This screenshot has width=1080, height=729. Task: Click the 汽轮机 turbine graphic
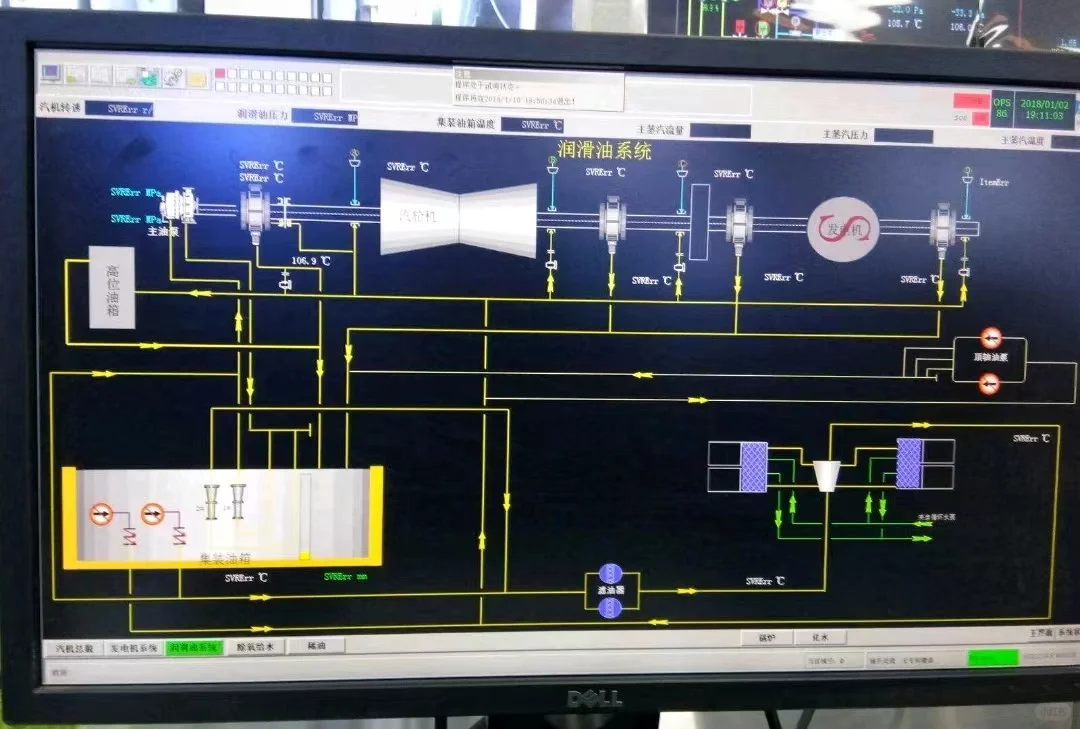pyautogui.click(x=459, y=216)
